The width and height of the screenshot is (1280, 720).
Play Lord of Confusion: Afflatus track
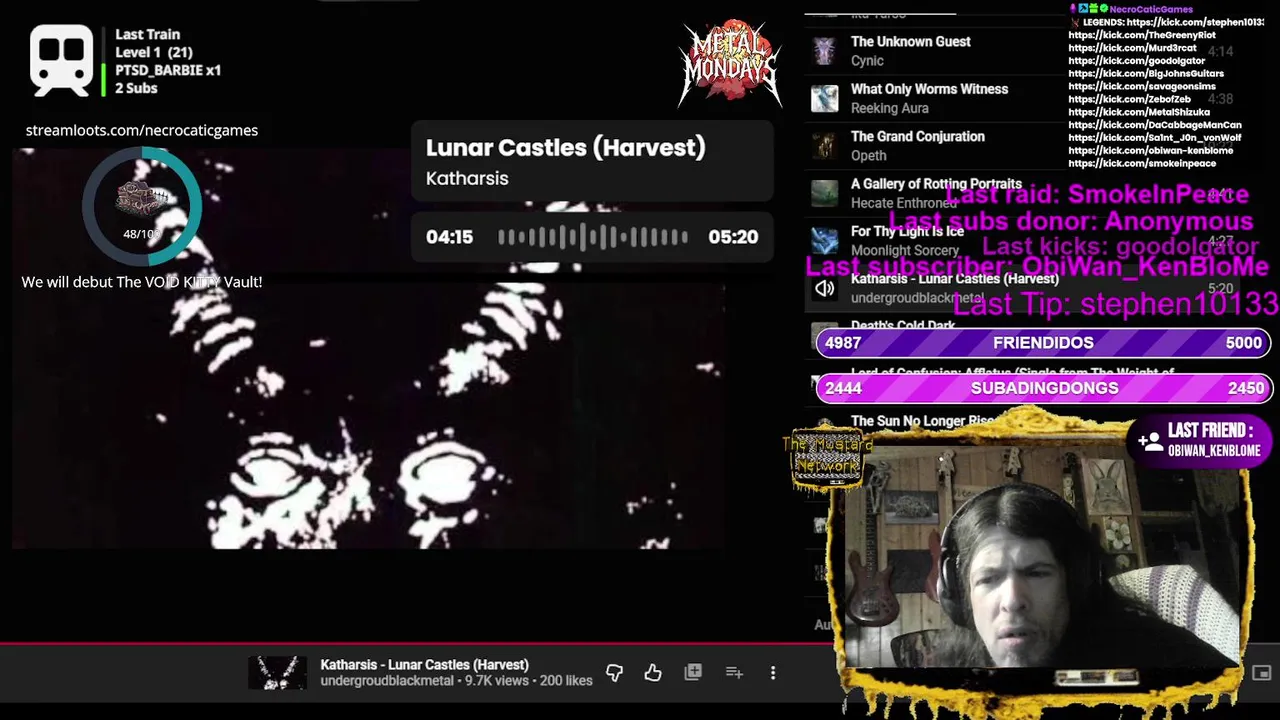coord(1012,373)
